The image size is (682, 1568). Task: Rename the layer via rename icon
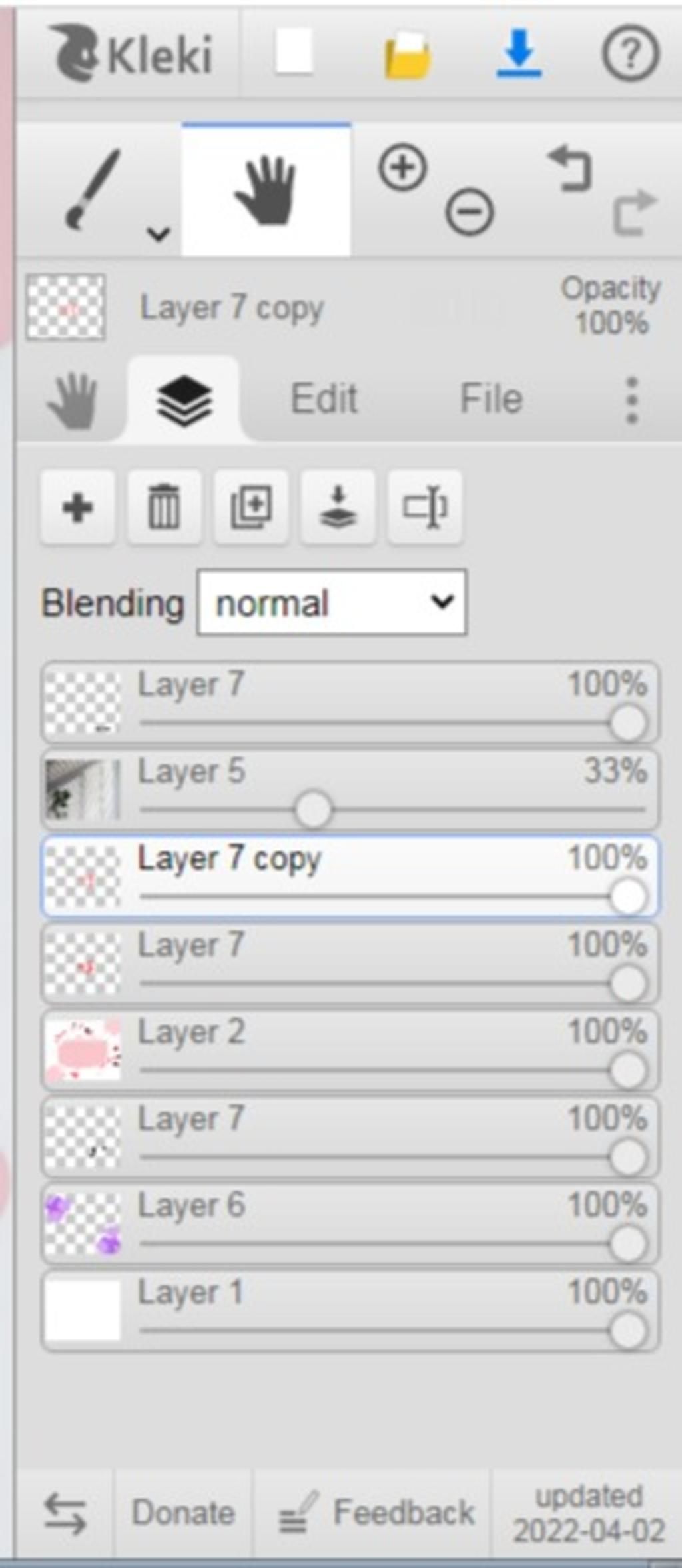click(424, 507)
